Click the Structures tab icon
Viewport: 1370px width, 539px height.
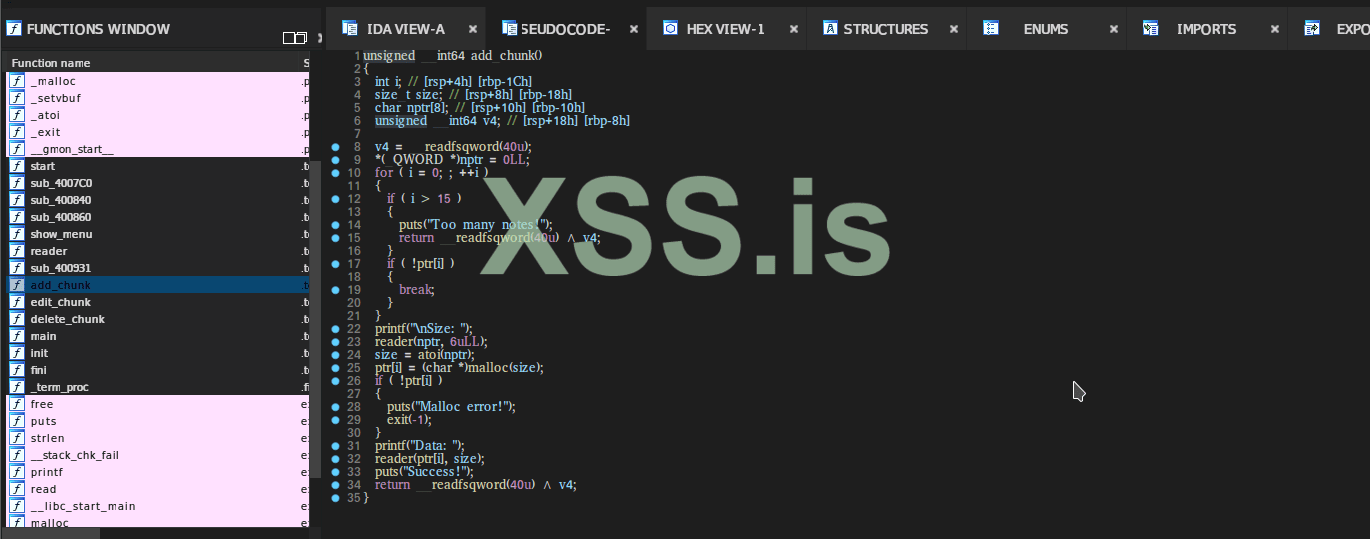click(830, 28)
